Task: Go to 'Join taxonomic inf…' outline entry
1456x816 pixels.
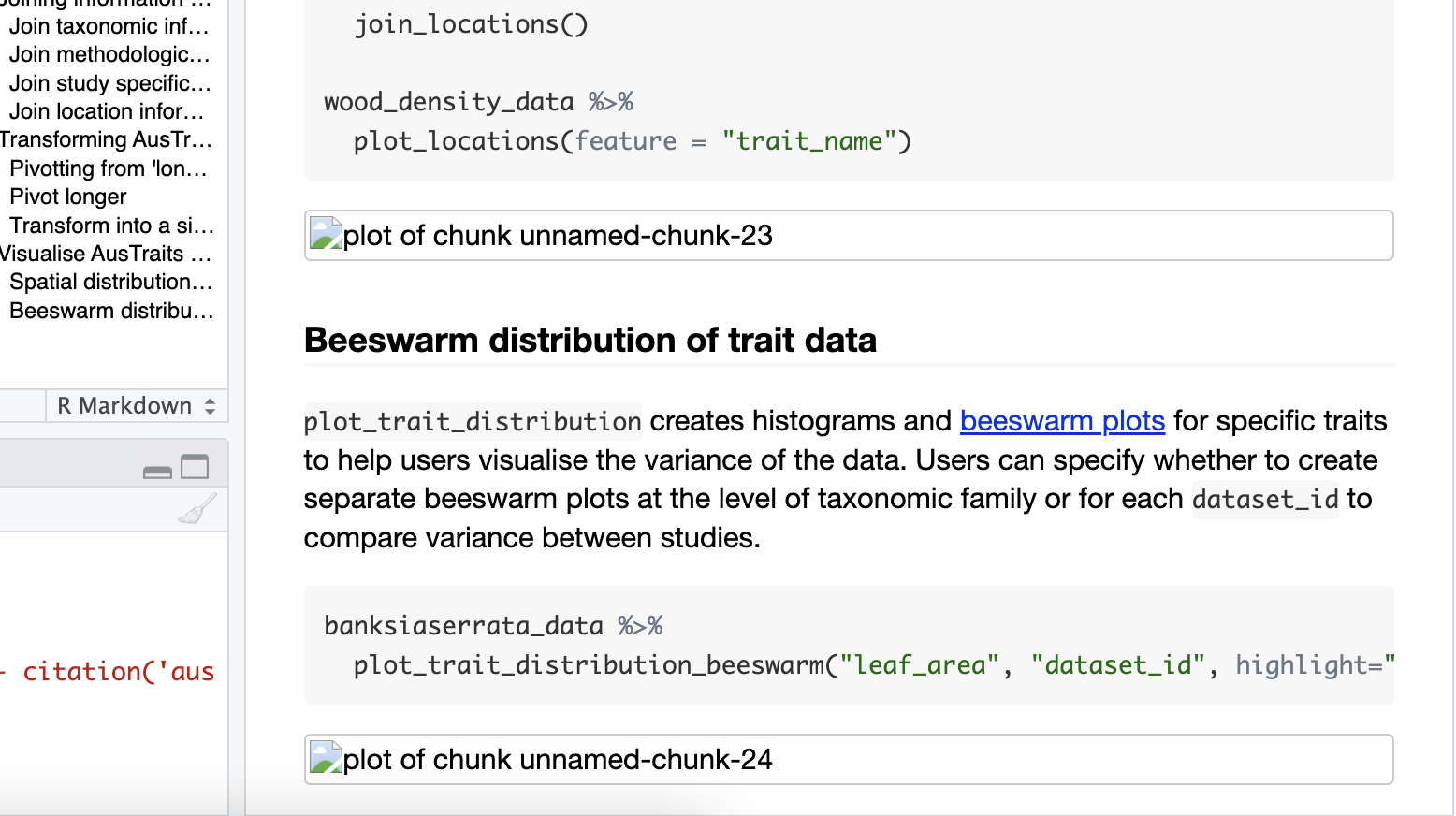Action: point(109,26)
